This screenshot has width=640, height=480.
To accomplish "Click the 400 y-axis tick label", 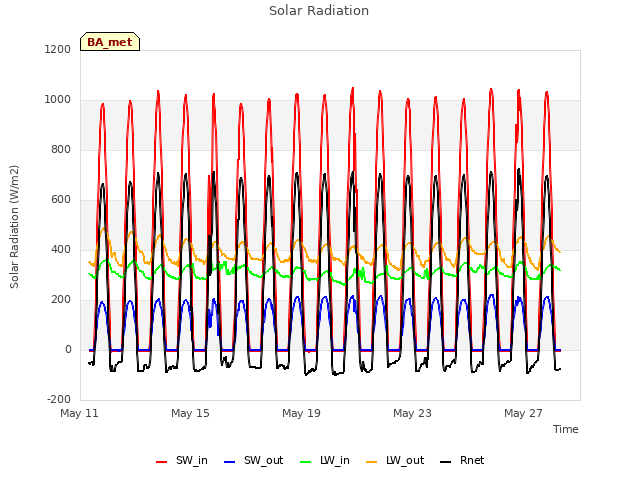I will [x=61, y=249].
